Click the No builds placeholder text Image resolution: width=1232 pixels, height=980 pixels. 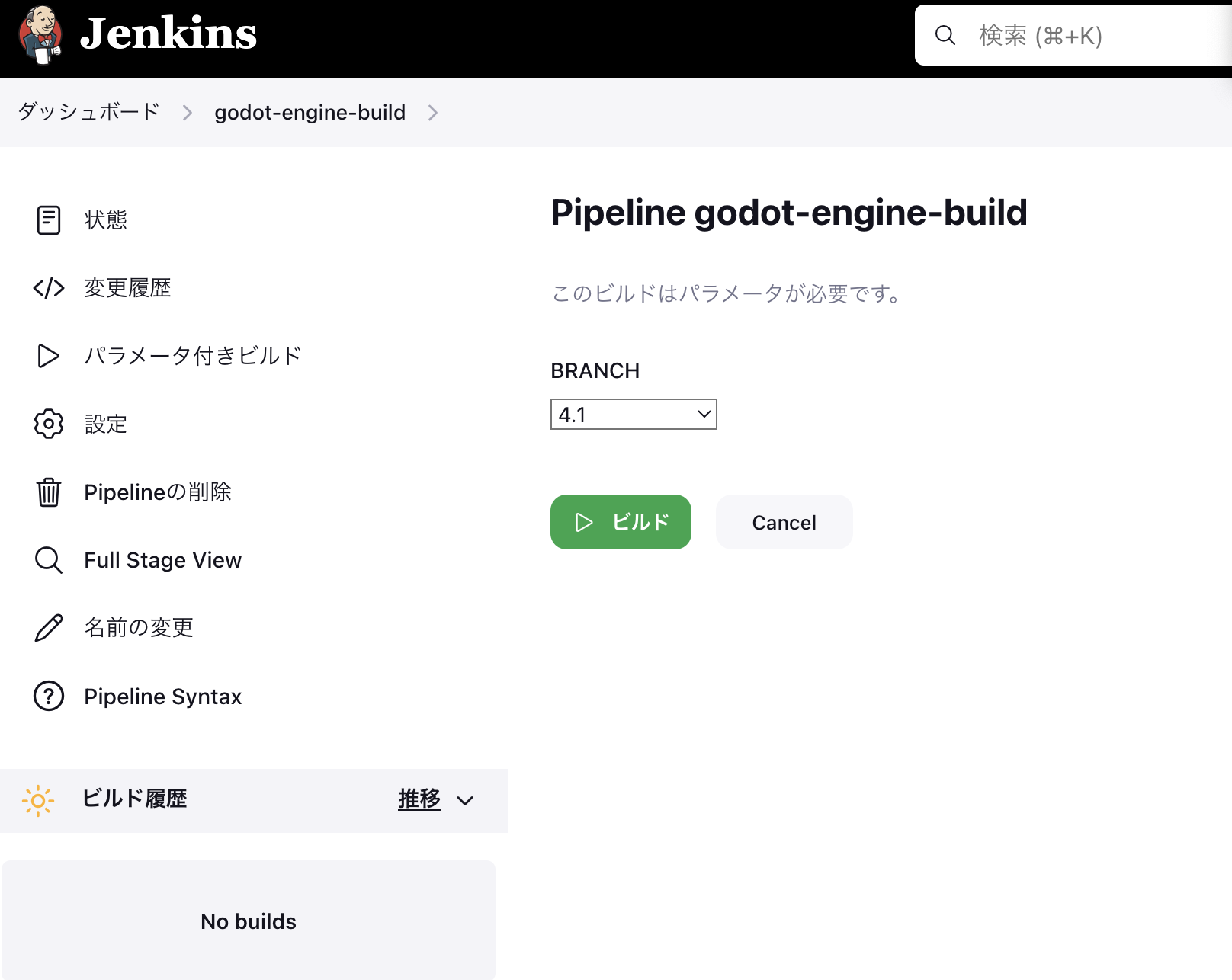coord(249,921)
